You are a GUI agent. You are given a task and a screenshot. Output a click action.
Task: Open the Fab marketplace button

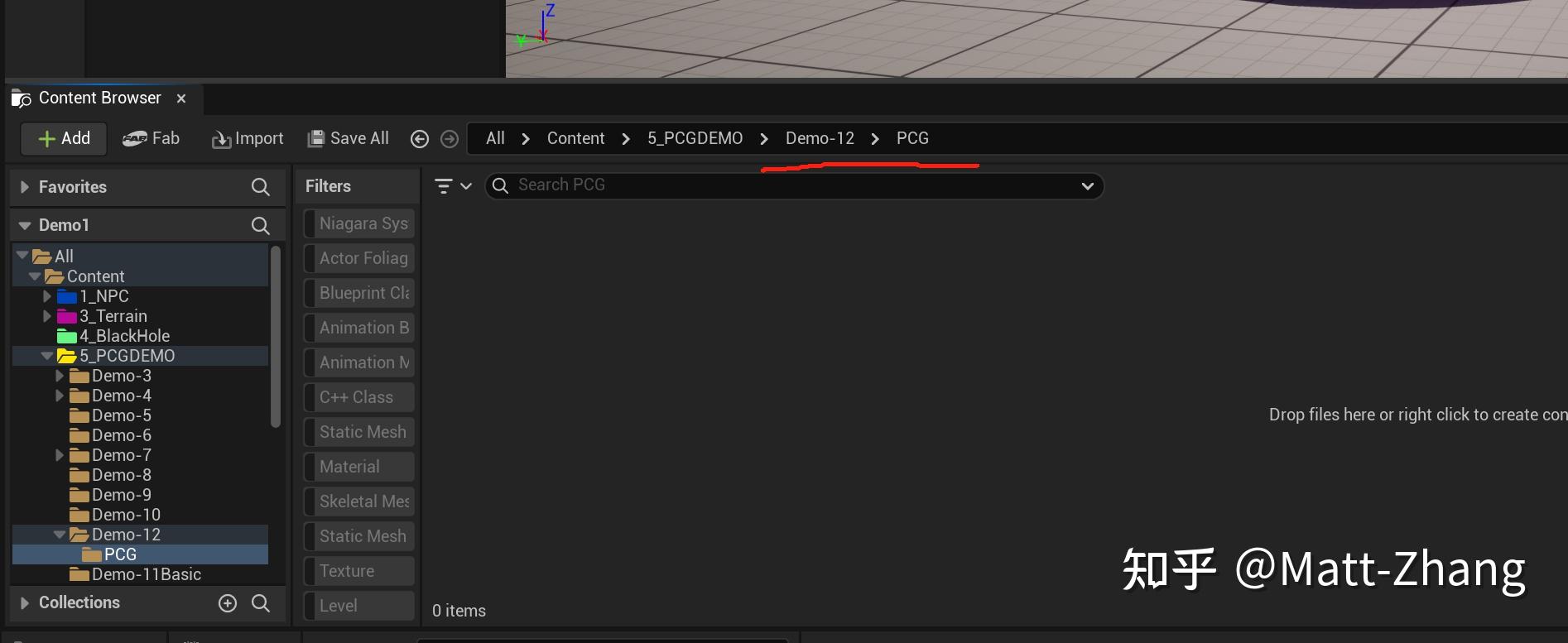point(151,138)
